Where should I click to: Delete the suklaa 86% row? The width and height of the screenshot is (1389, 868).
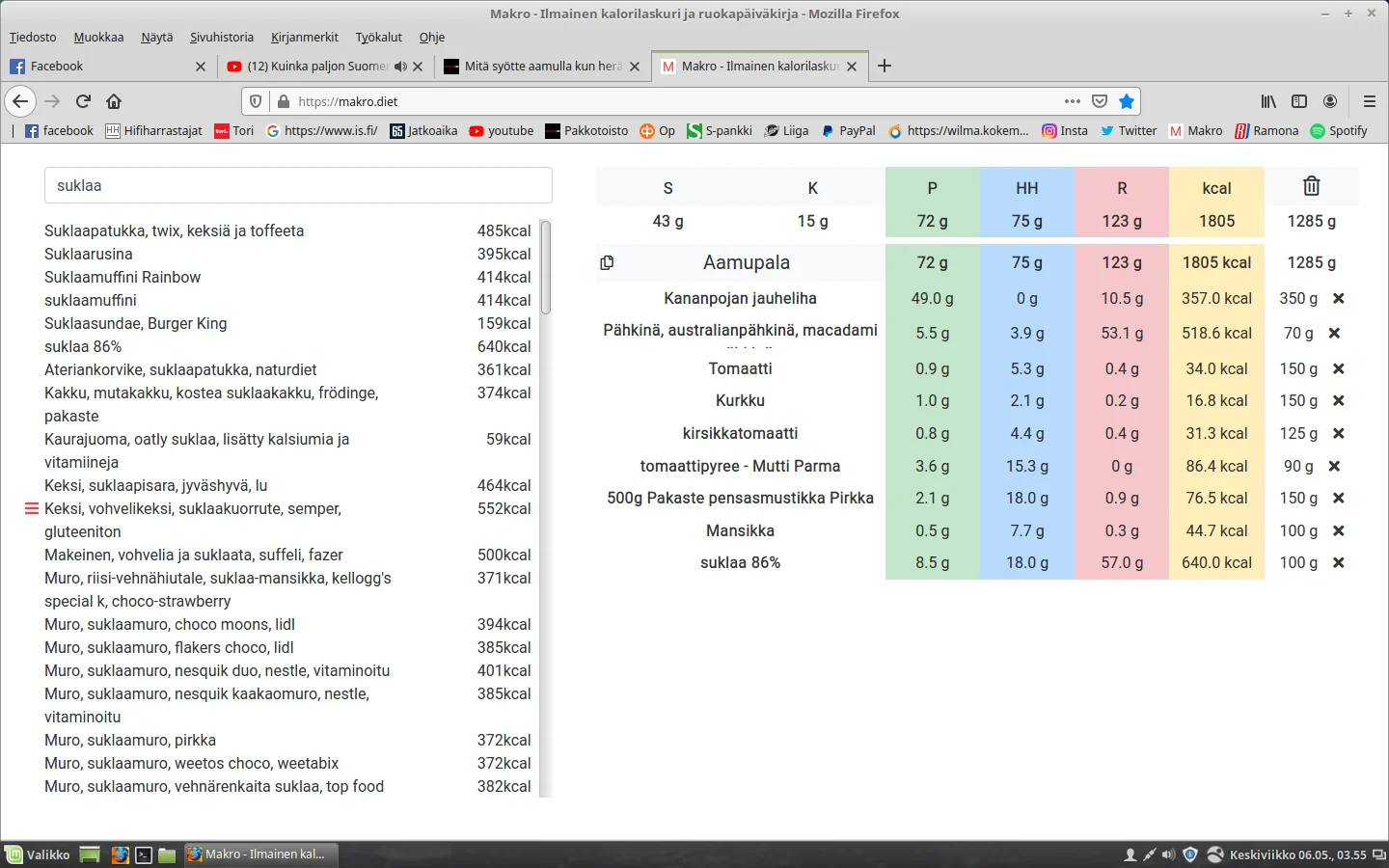tap(1338, 563)
